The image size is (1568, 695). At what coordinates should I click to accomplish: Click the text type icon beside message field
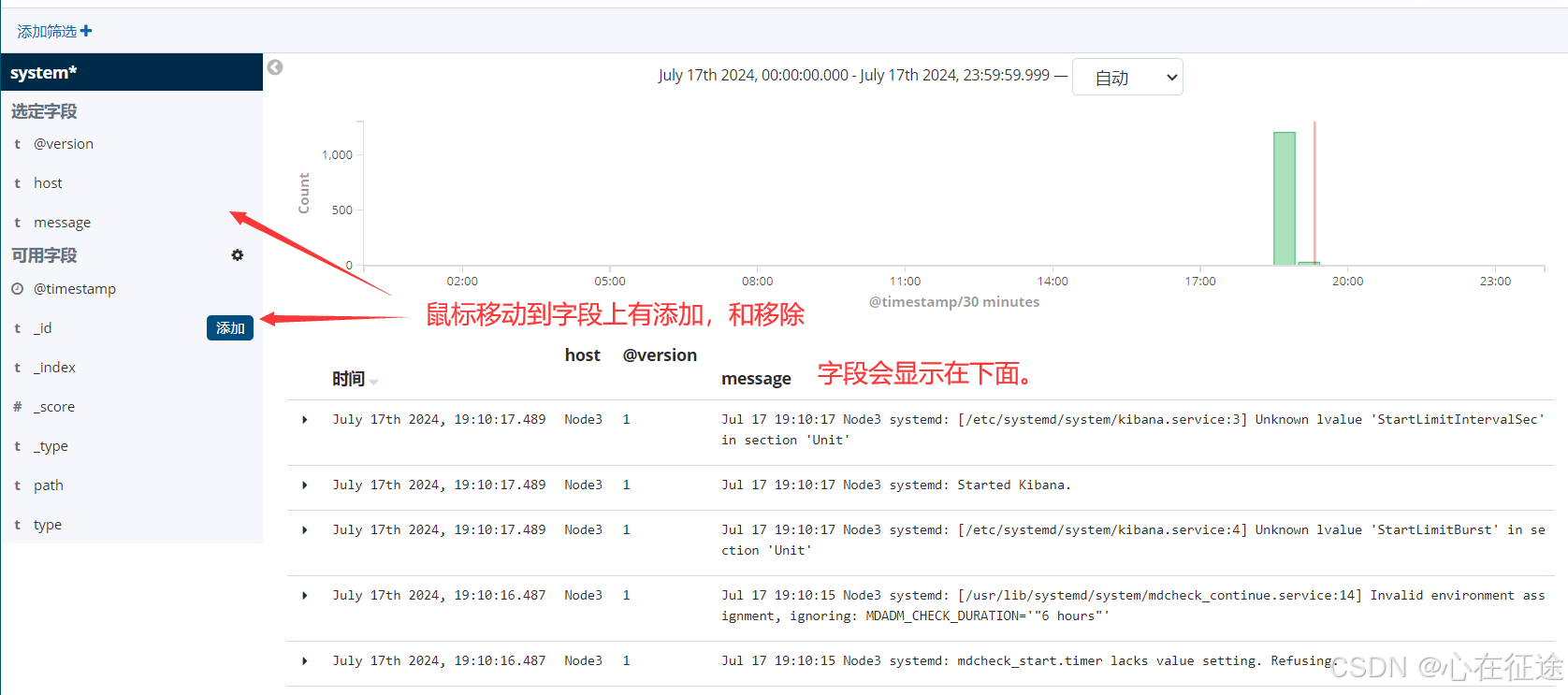click(17, 223)
